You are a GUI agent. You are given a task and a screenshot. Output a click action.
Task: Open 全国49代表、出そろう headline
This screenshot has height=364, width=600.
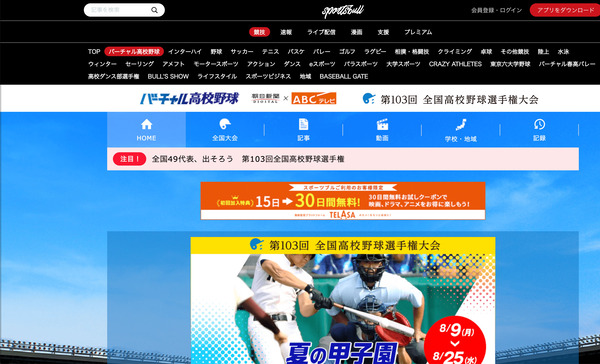[248, 159]
